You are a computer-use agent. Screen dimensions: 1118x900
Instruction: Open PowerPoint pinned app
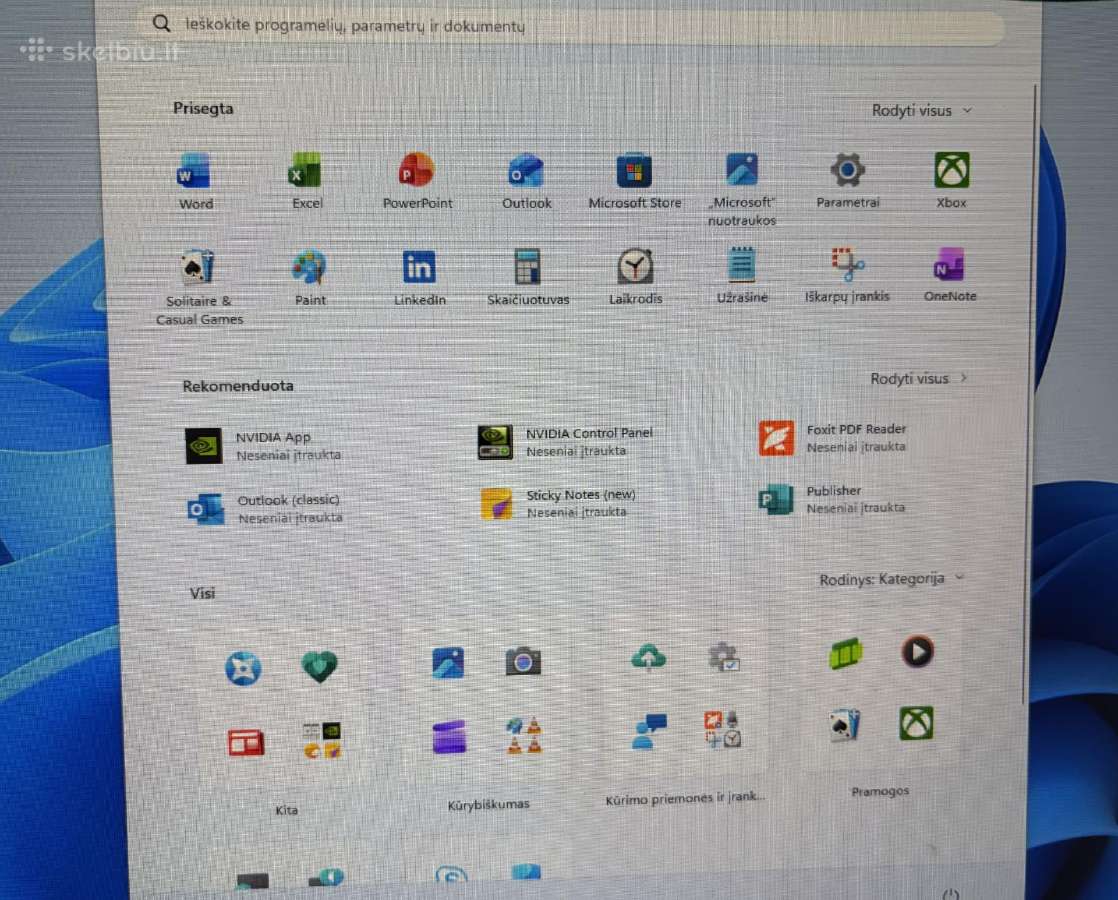tap(417, 181)
